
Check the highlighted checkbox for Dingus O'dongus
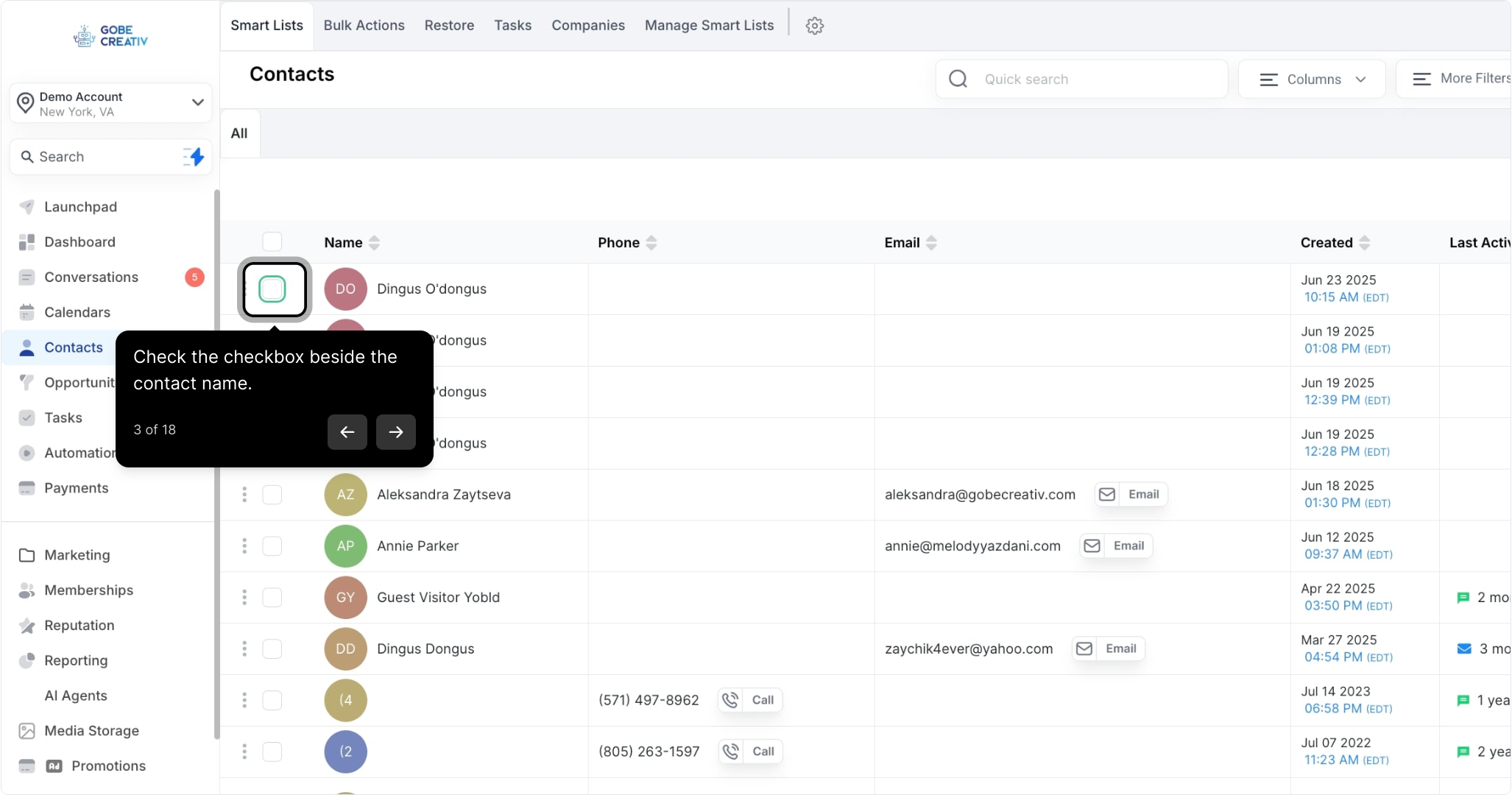272,289
